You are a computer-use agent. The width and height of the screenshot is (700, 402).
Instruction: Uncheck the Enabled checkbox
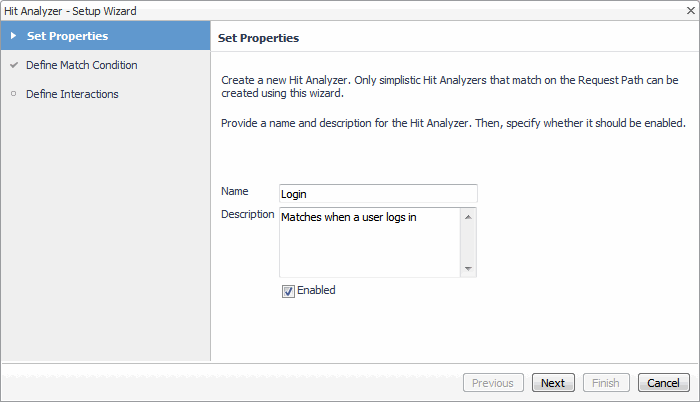pos(288,291)
